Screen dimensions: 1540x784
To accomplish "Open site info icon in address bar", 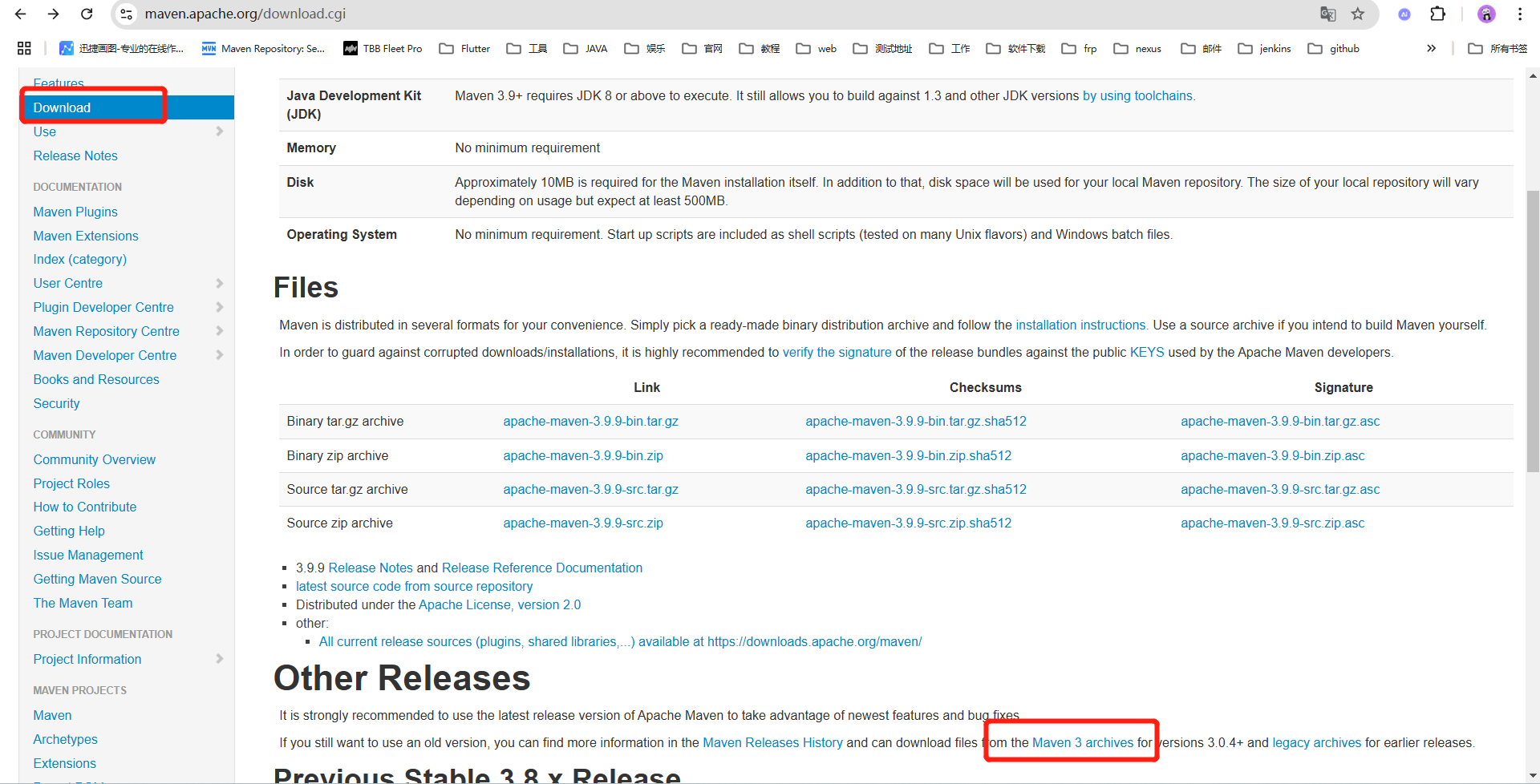I will click(x=126, y=14).
